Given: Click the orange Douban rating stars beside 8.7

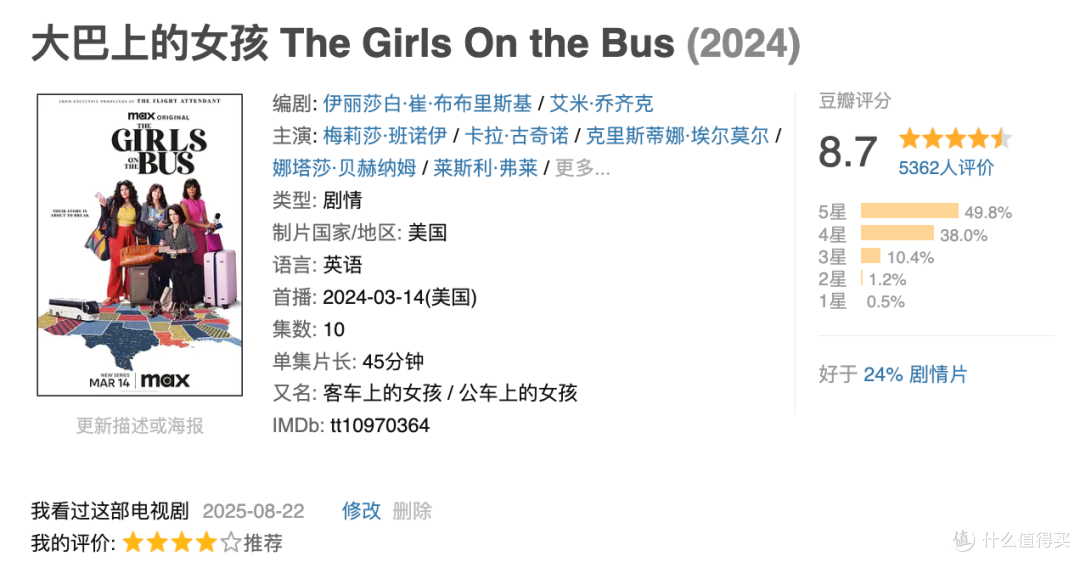Looking at the screenshot, I should tap(955, 138).
